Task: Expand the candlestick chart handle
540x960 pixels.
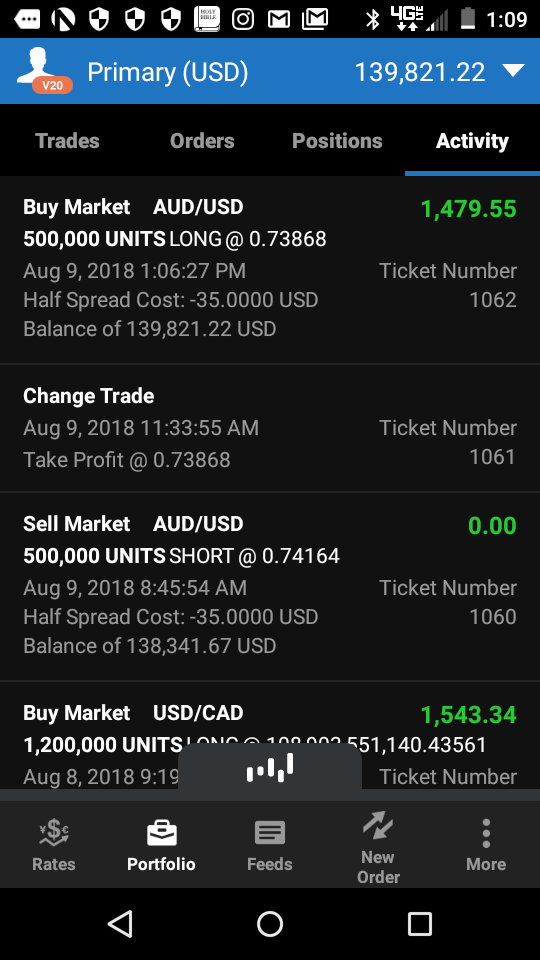Action: [x=269, y=768]
